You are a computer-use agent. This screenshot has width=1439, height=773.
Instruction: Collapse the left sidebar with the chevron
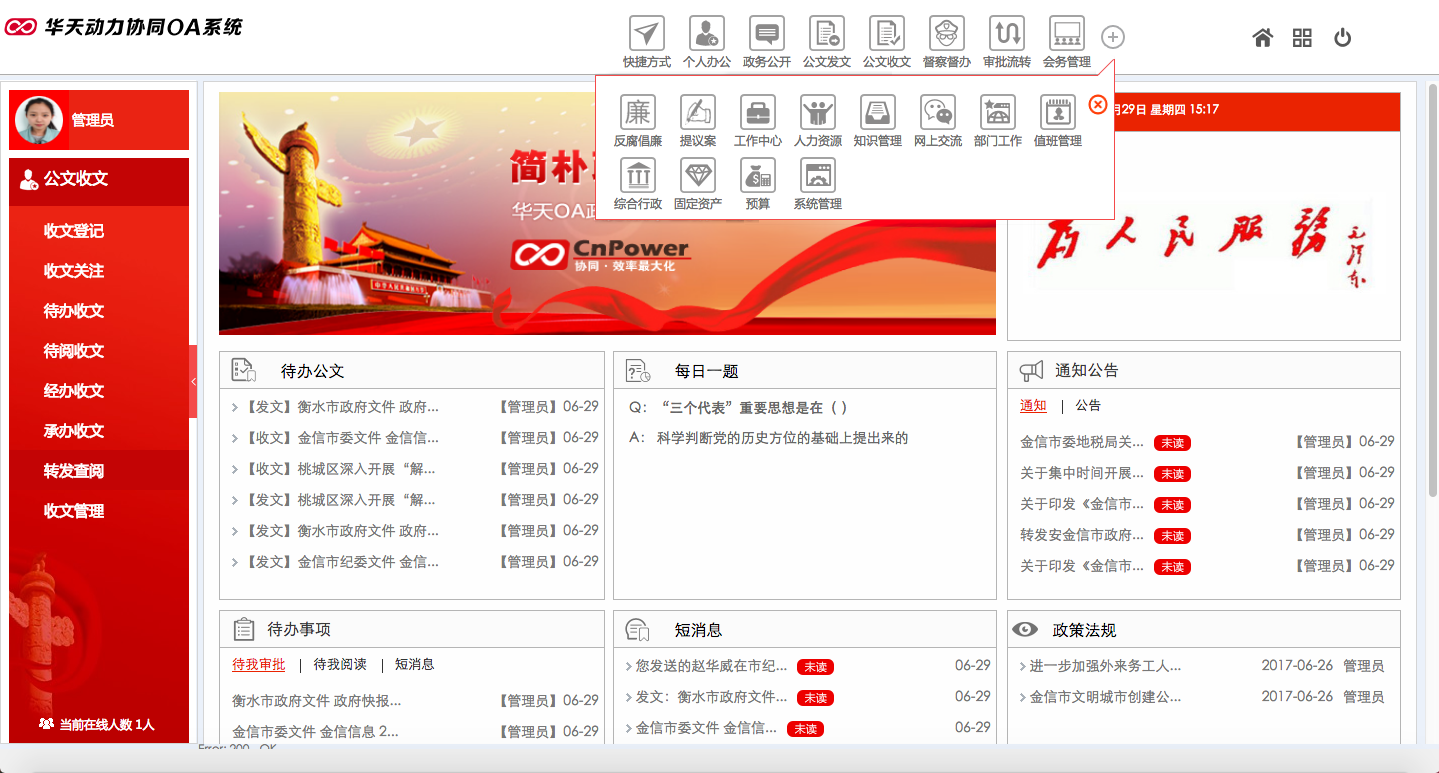193,381
